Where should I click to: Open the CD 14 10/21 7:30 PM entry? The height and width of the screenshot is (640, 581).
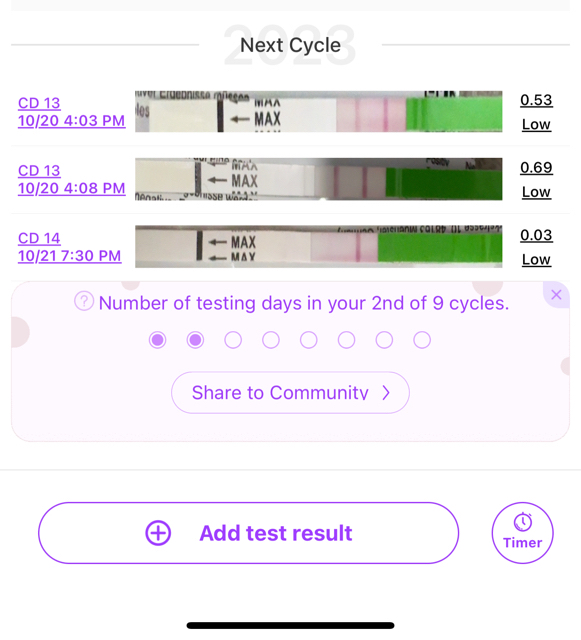[70, 247]
